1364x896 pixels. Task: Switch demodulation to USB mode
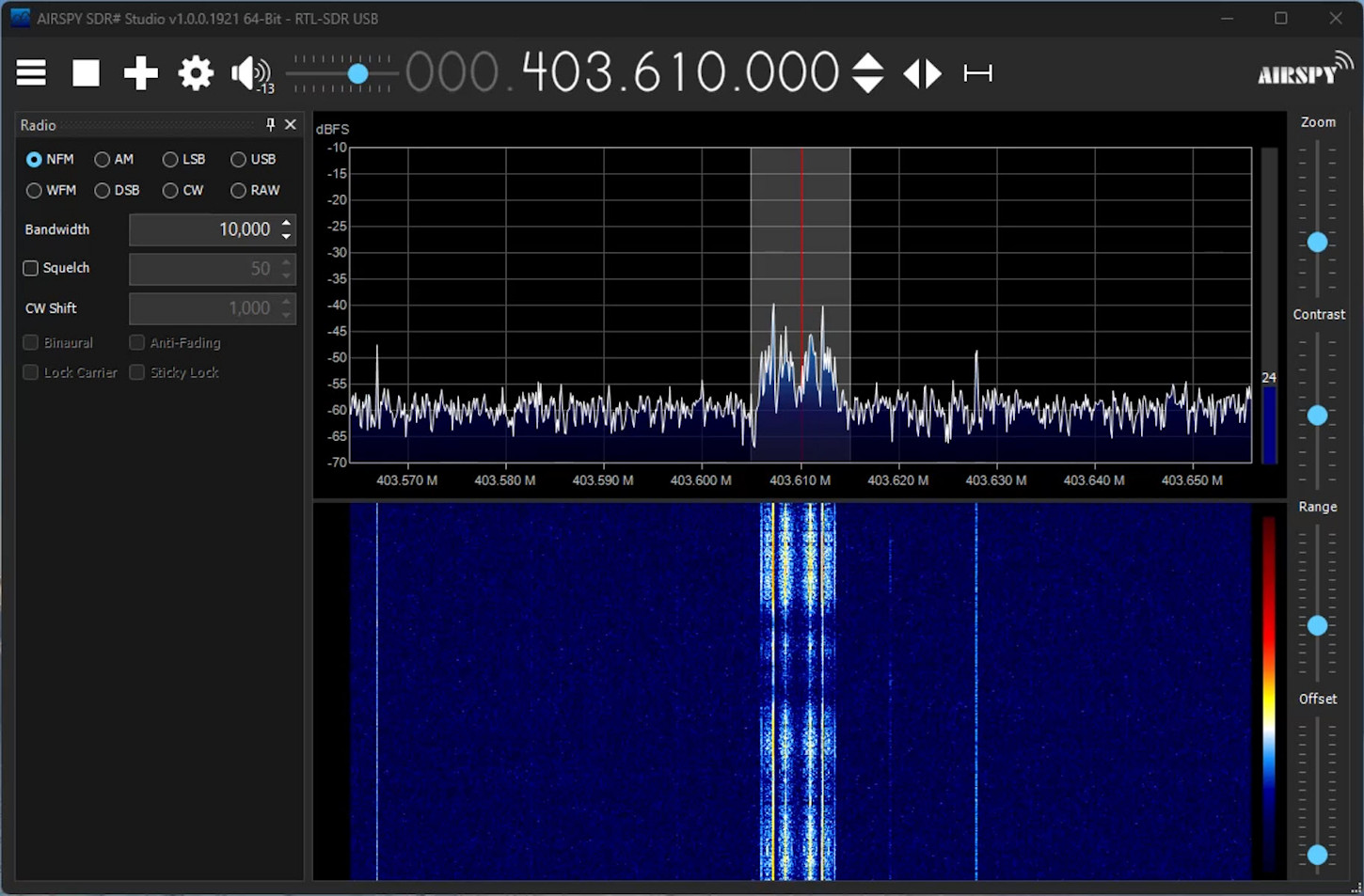coord(238,159)
